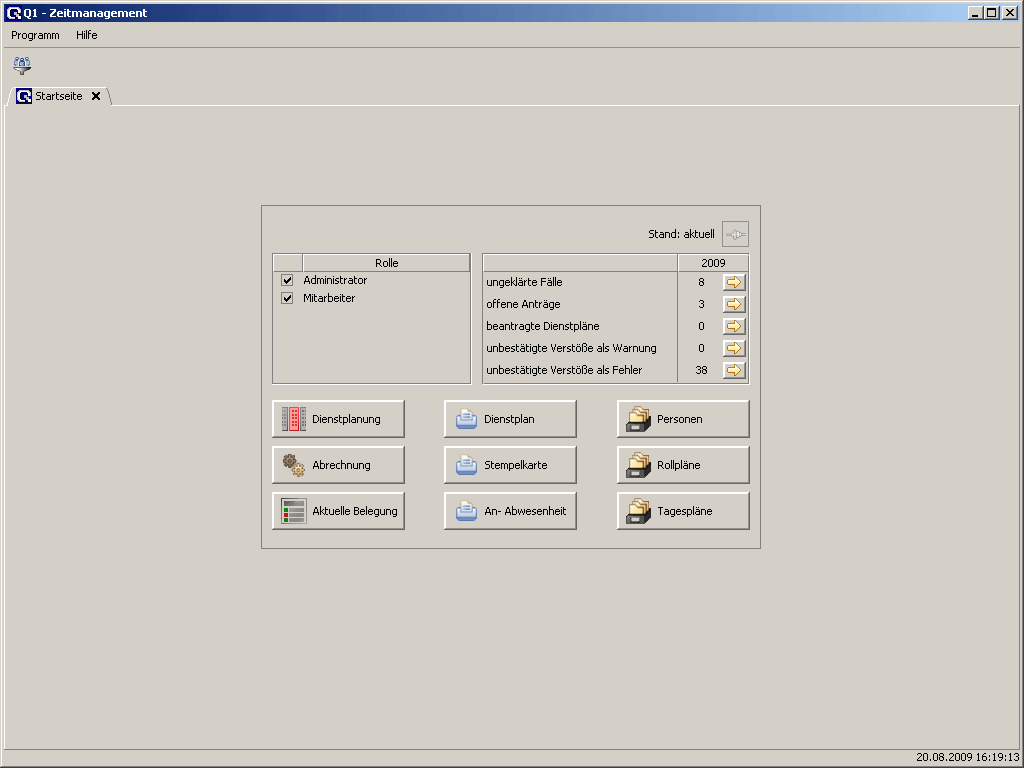The width and height of the screenshot is (1024, 768).
Task: Click arrow icon for beantragte Dienstpläne
Action: [x=734, y=326]
